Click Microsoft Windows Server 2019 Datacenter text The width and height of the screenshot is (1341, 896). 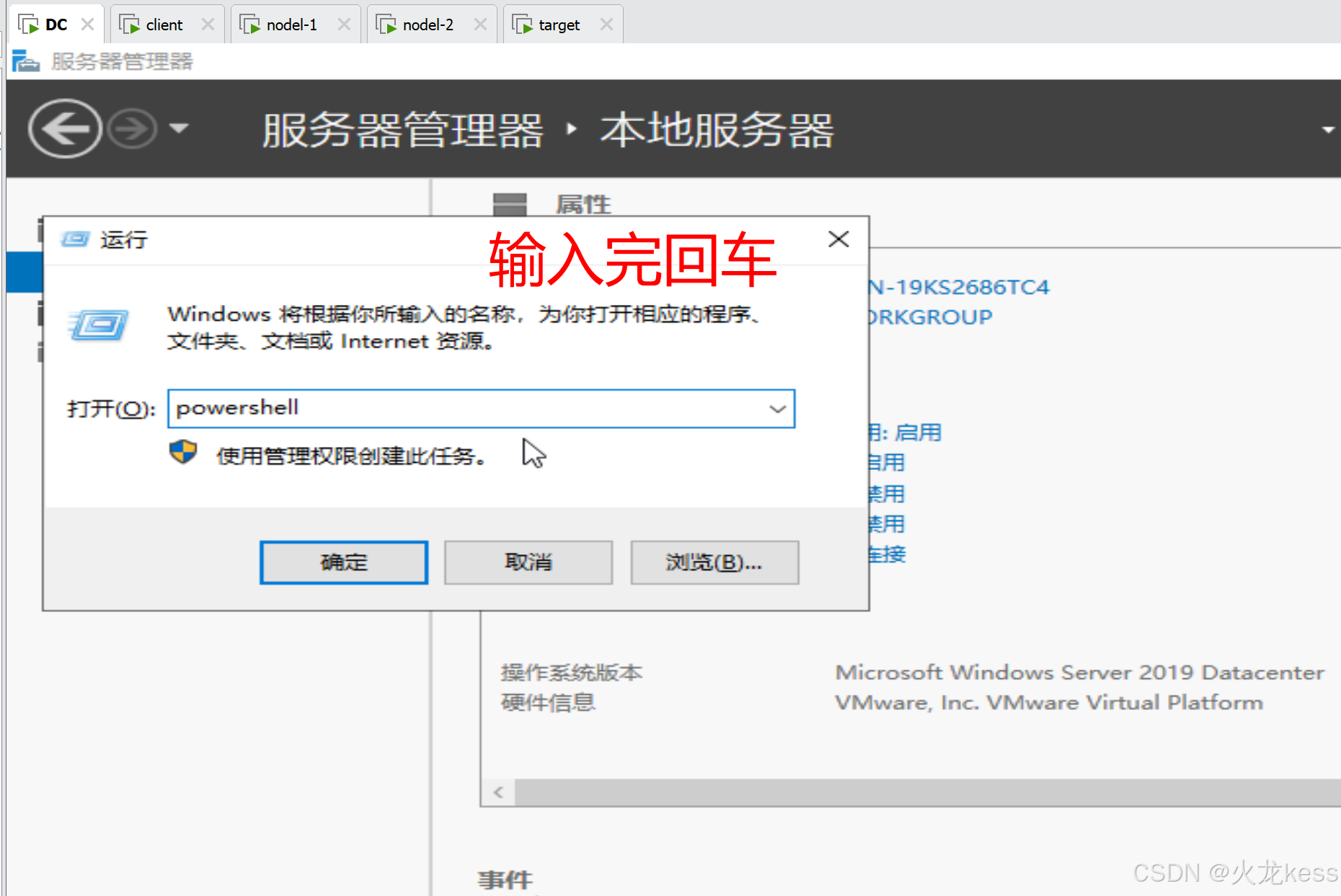[x=1079, y=673]
